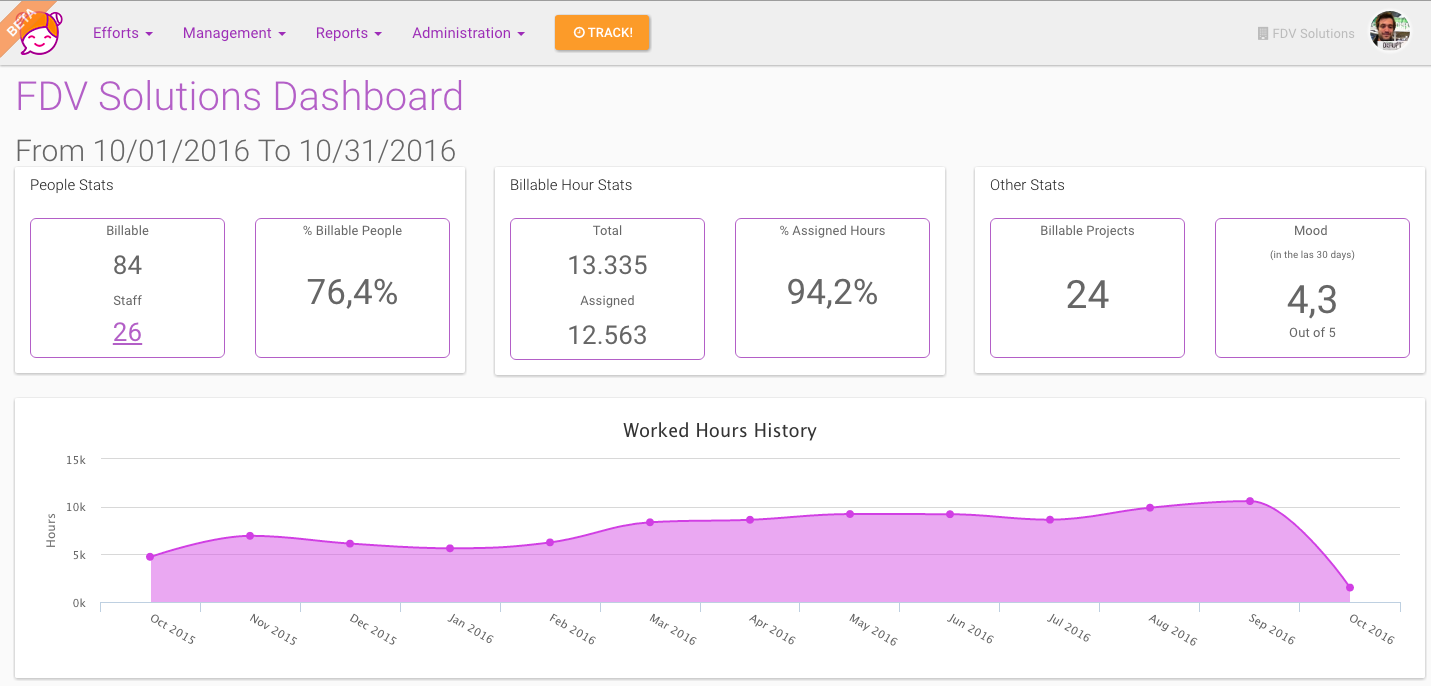This screenshot has height=686, width=1431.
Task: Click the Aug 2016 data point
Action: pos(1150,508)
